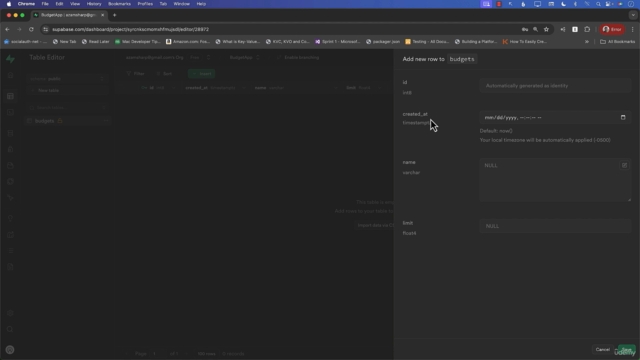Click the name varchar text area

click(555, 180)
